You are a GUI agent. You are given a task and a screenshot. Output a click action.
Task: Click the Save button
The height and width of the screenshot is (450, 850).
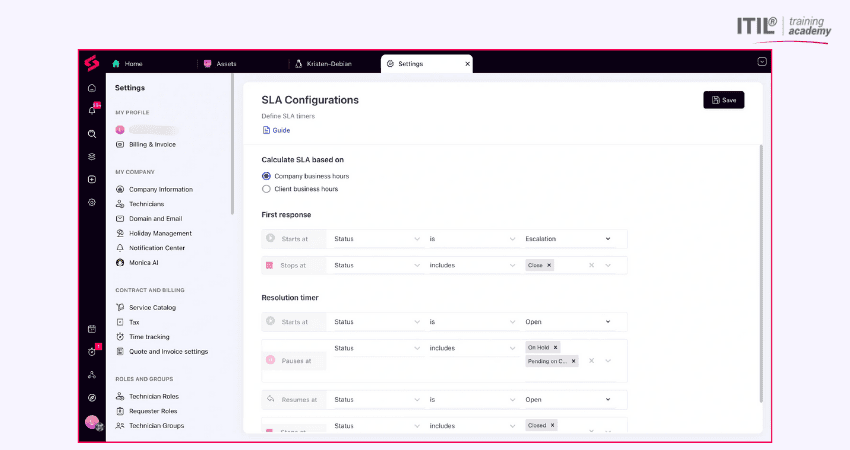723,100
